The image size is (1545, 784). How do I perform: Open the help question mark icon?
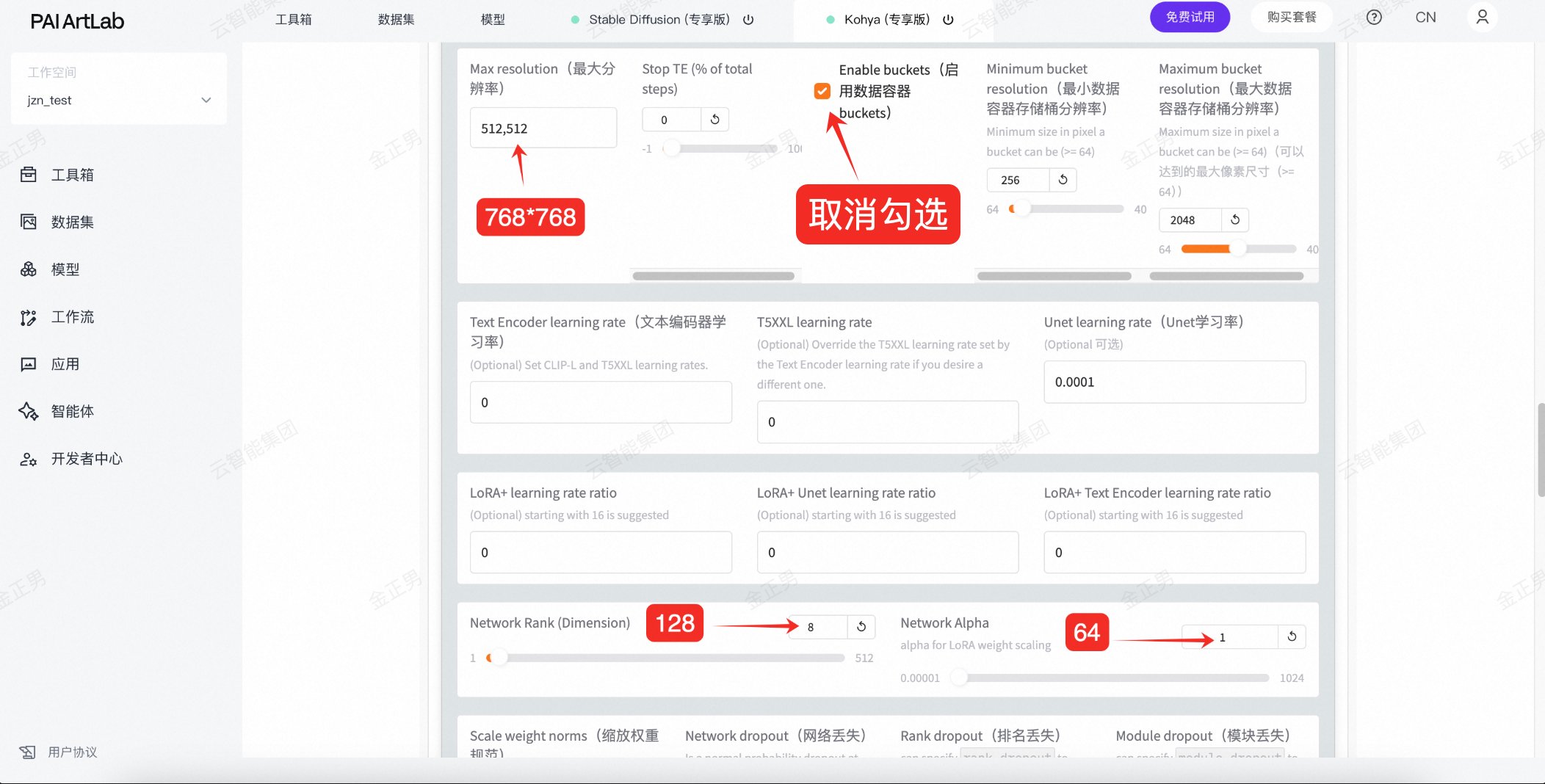(1374, 18)
